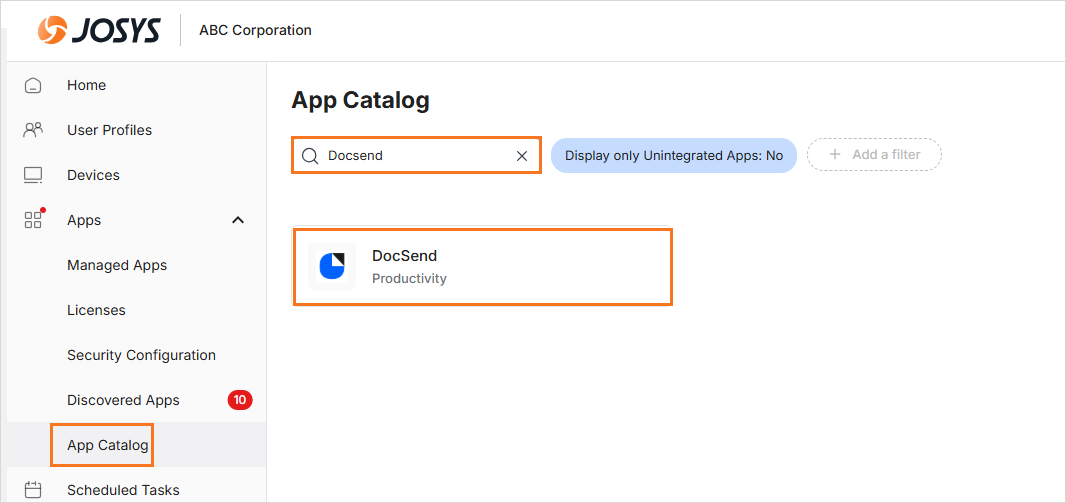This screenshot has height=503, width=1066.
Task: Click the Productivity category label
Action: coord(409,279)
